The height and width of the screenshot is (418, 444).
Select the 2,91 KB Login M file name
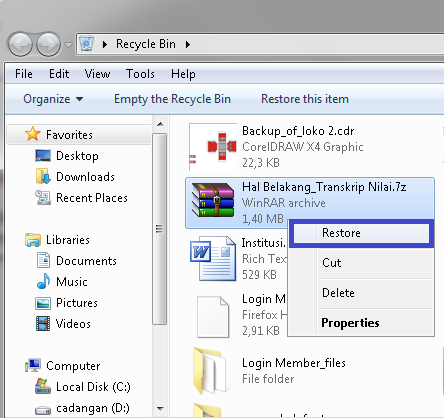coord(263,299)
